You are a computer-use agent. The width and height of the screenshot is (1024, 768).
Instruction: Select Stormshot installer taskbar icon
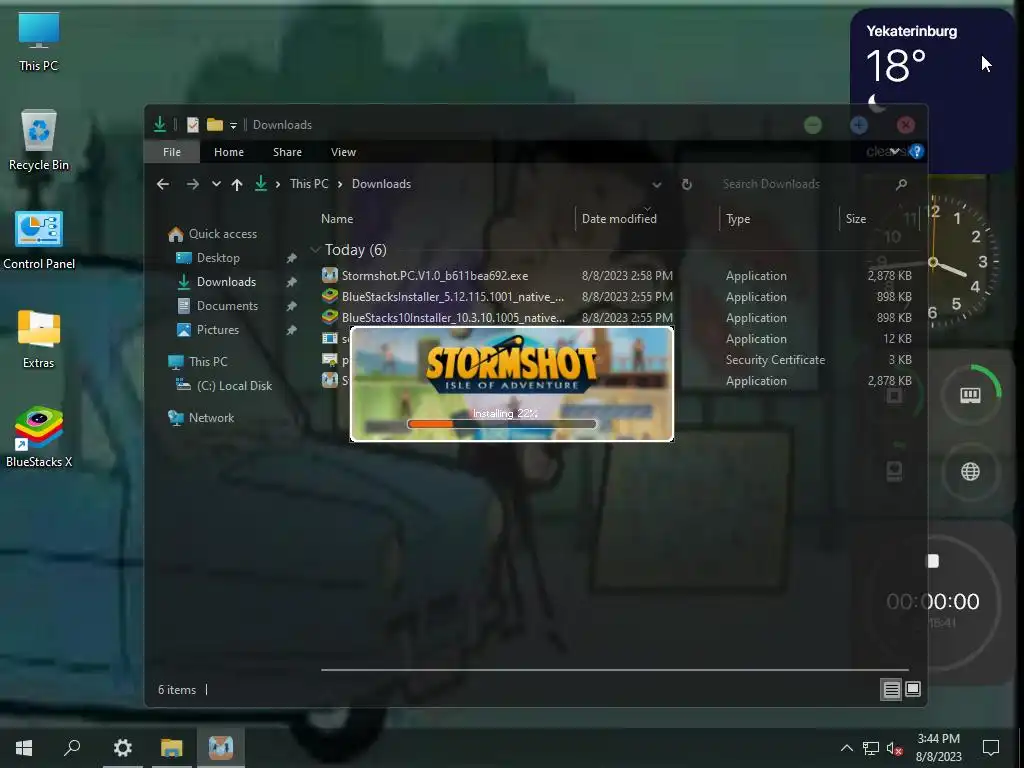(221, 747)
